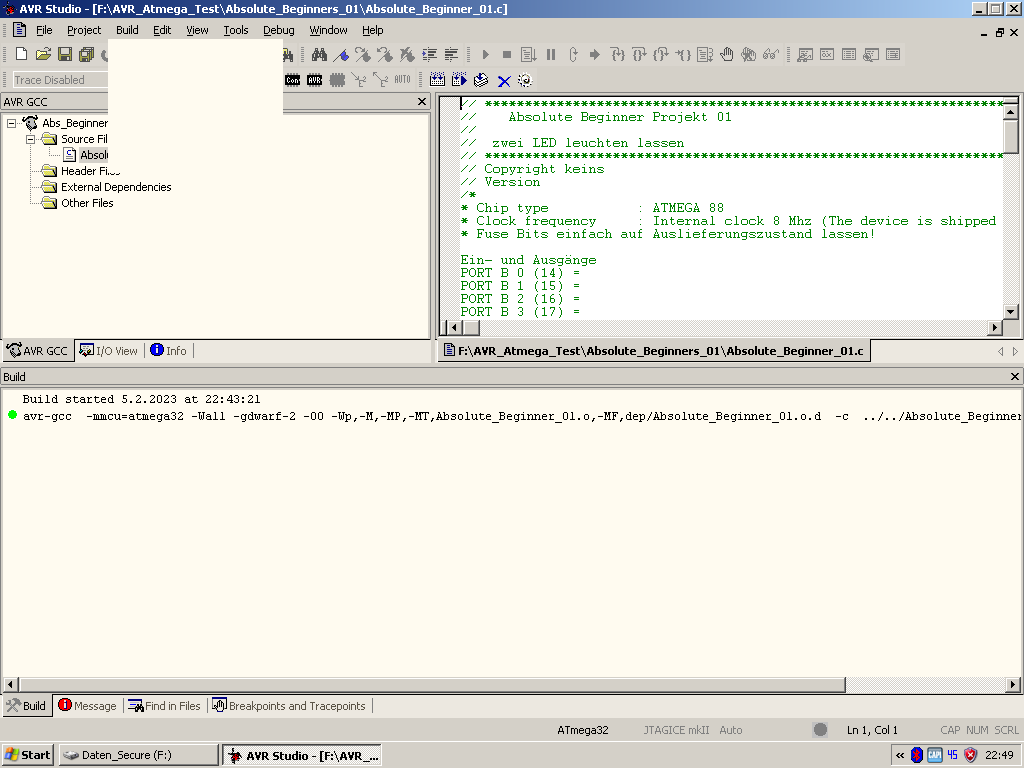This screenshot has width=1024, height=768.
Task: Select the Build output tab
Action: [x=27, y=706]
